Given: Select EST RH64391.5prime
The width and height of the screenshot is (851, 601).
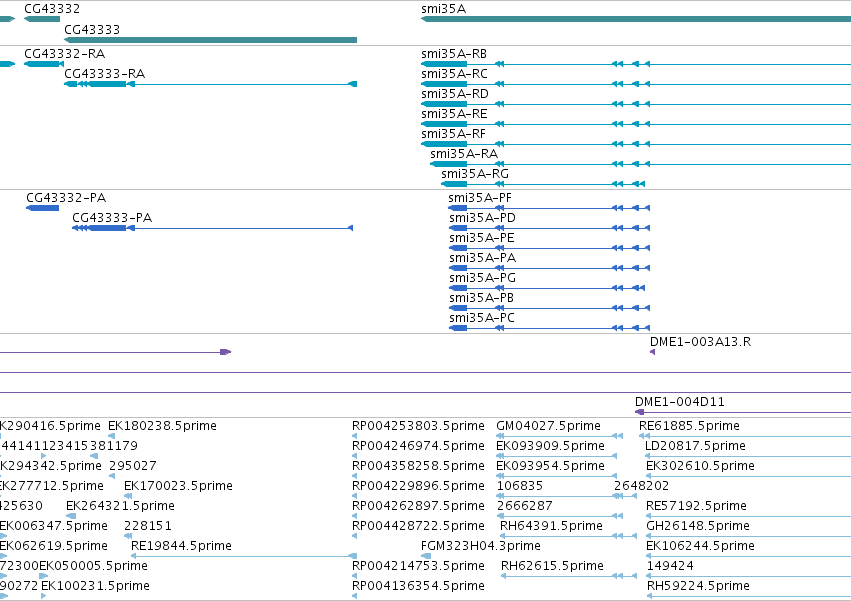Looking at the screenshot, I should (x=551, y=526).
